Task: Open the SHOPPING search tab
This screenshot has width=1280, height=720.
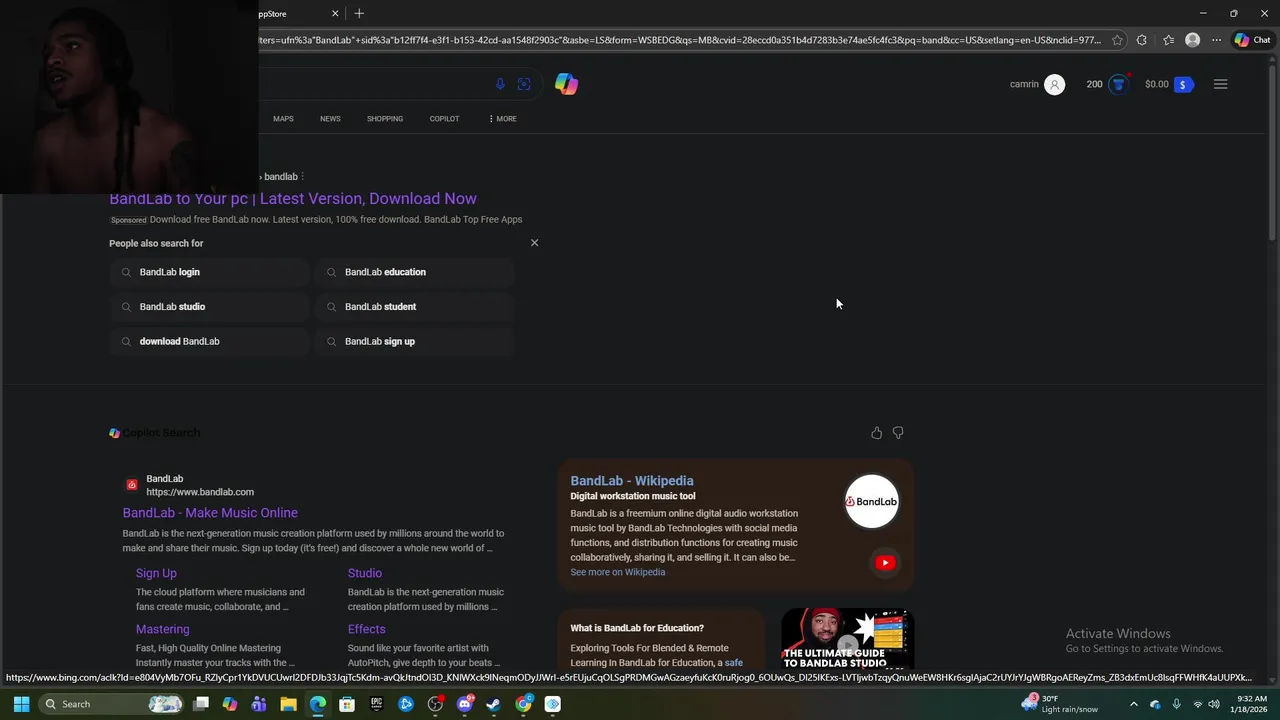Action: point(384,119)
